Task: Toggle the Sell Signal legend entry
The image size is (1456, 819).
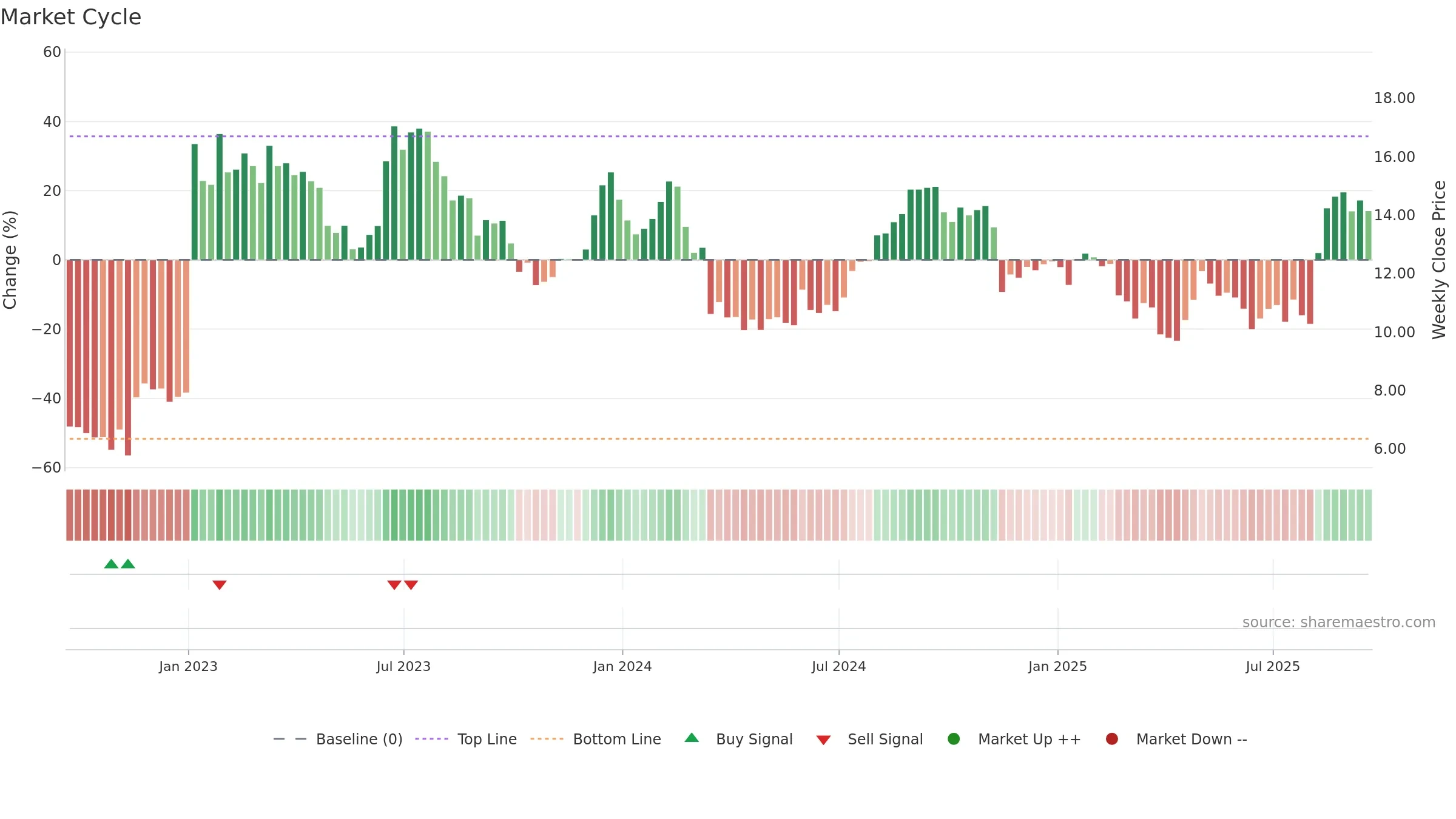Action: (869, 739)
